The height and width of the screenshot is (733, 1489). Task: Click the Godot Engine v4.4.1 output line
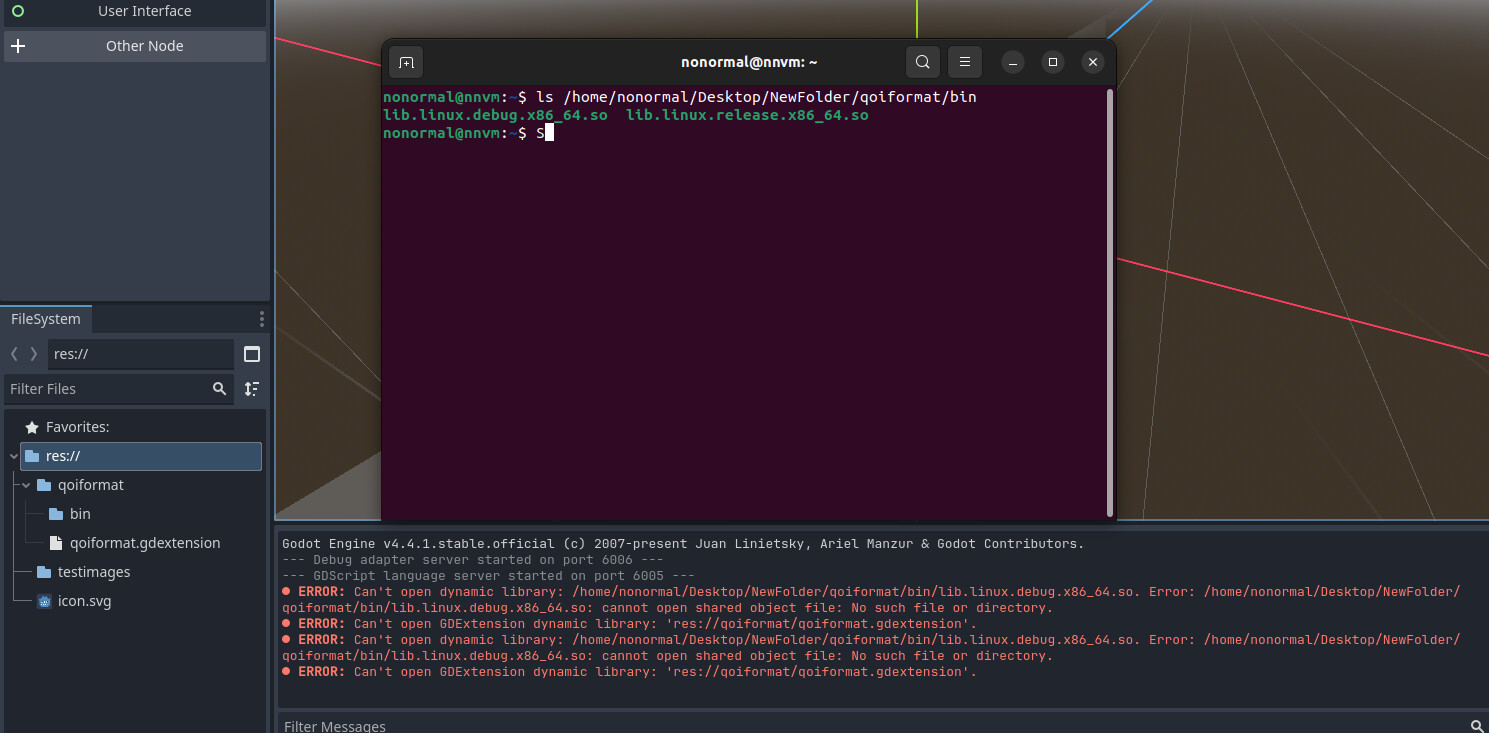coord(683,544)
